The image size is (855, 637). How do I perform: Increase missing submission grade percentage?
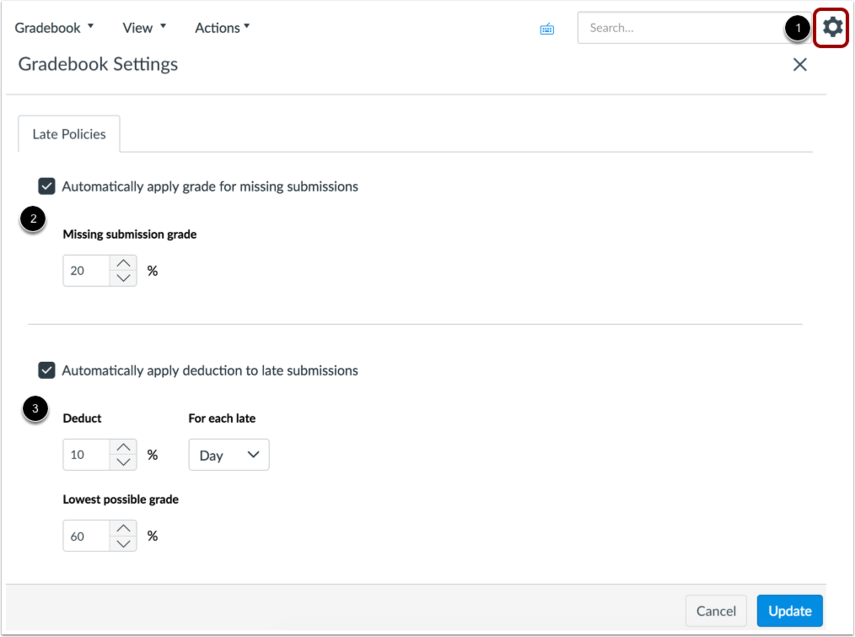[124, 263]
